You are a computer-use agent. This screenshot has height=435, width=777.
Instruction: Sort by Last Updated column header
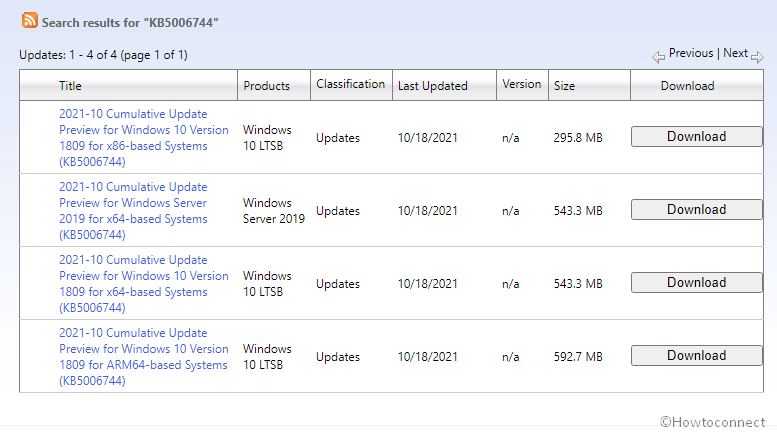point(432,86)
